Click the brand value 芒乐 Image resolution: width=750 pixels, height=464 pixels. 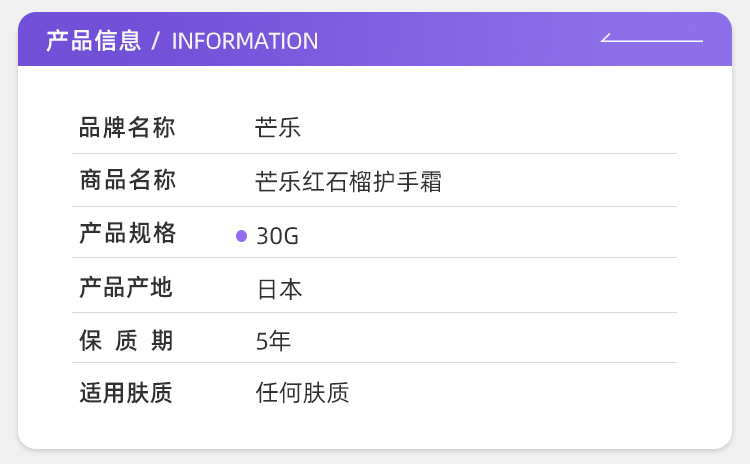tap(278, 128)
